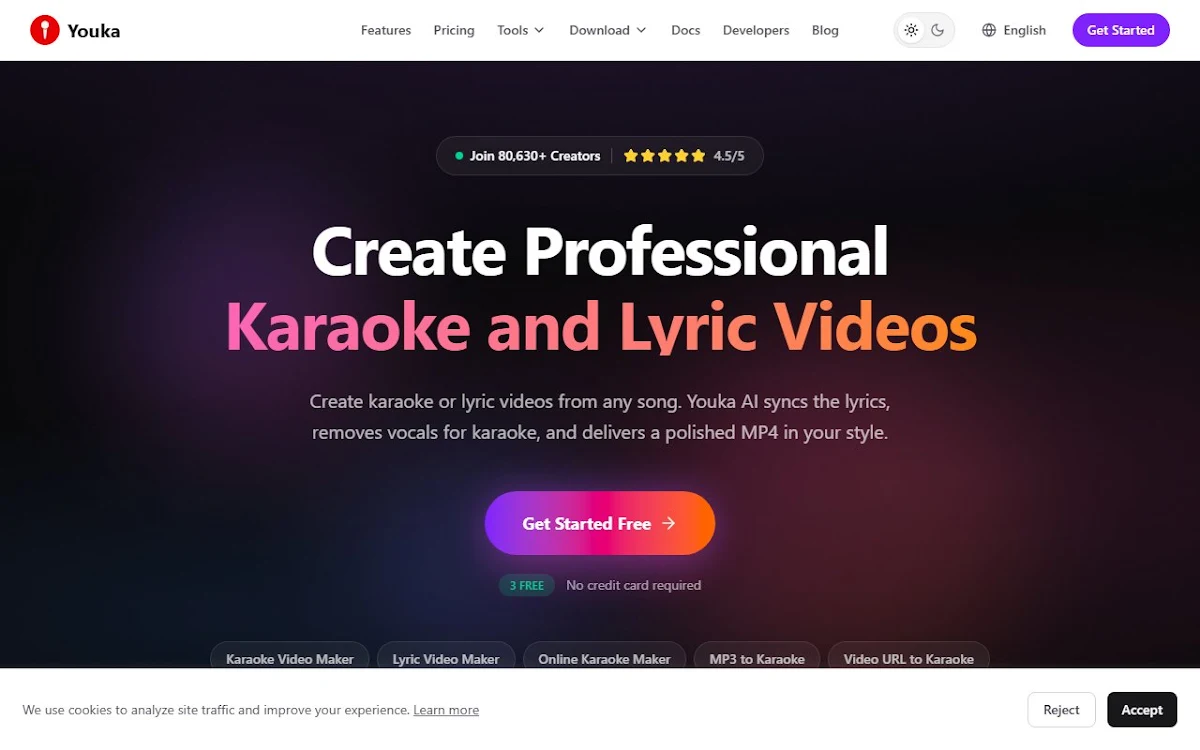1200x750 pixels.
Task: Click the Youka red microphone logo
Action: [45, 30]
